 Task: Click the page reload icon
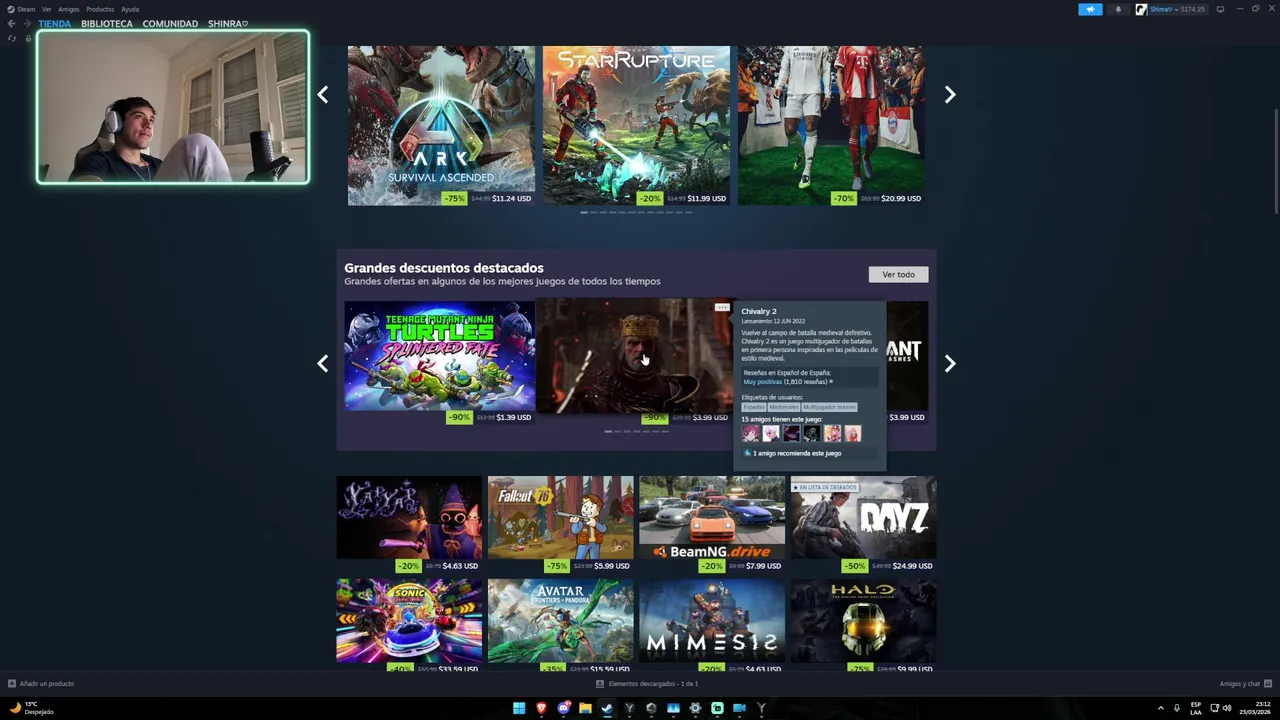tap(12, 38)
